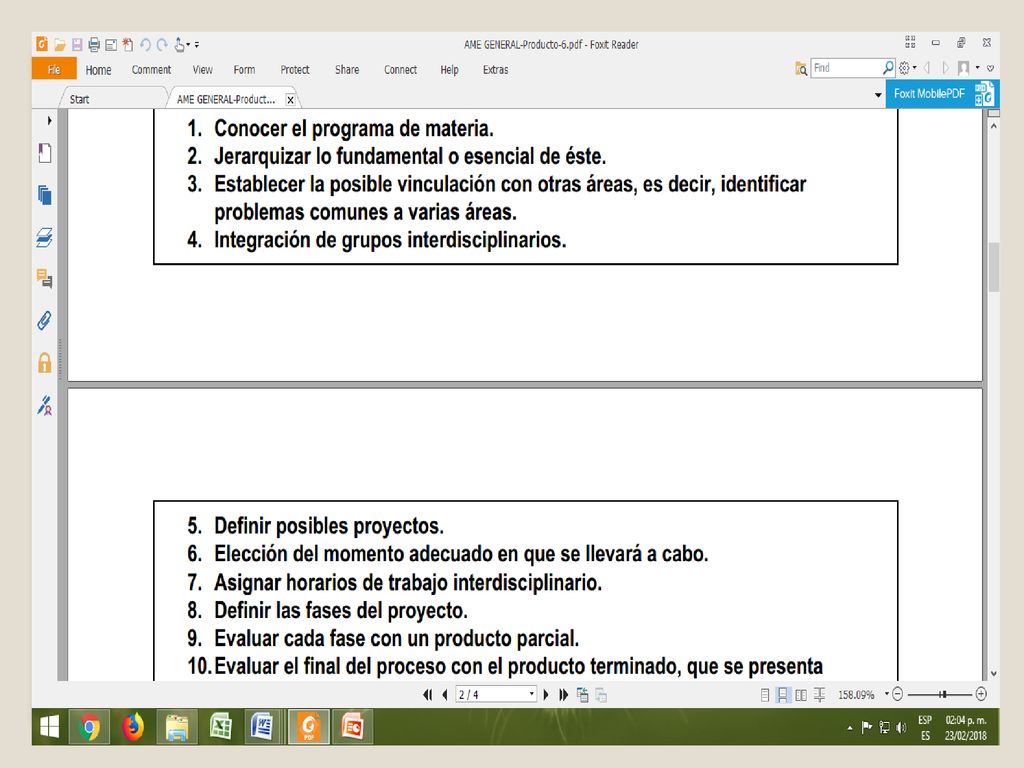Open the Comments panel icon in sidebar
The width and height of the screenshot is (1024, 768).
coord(44,279)
